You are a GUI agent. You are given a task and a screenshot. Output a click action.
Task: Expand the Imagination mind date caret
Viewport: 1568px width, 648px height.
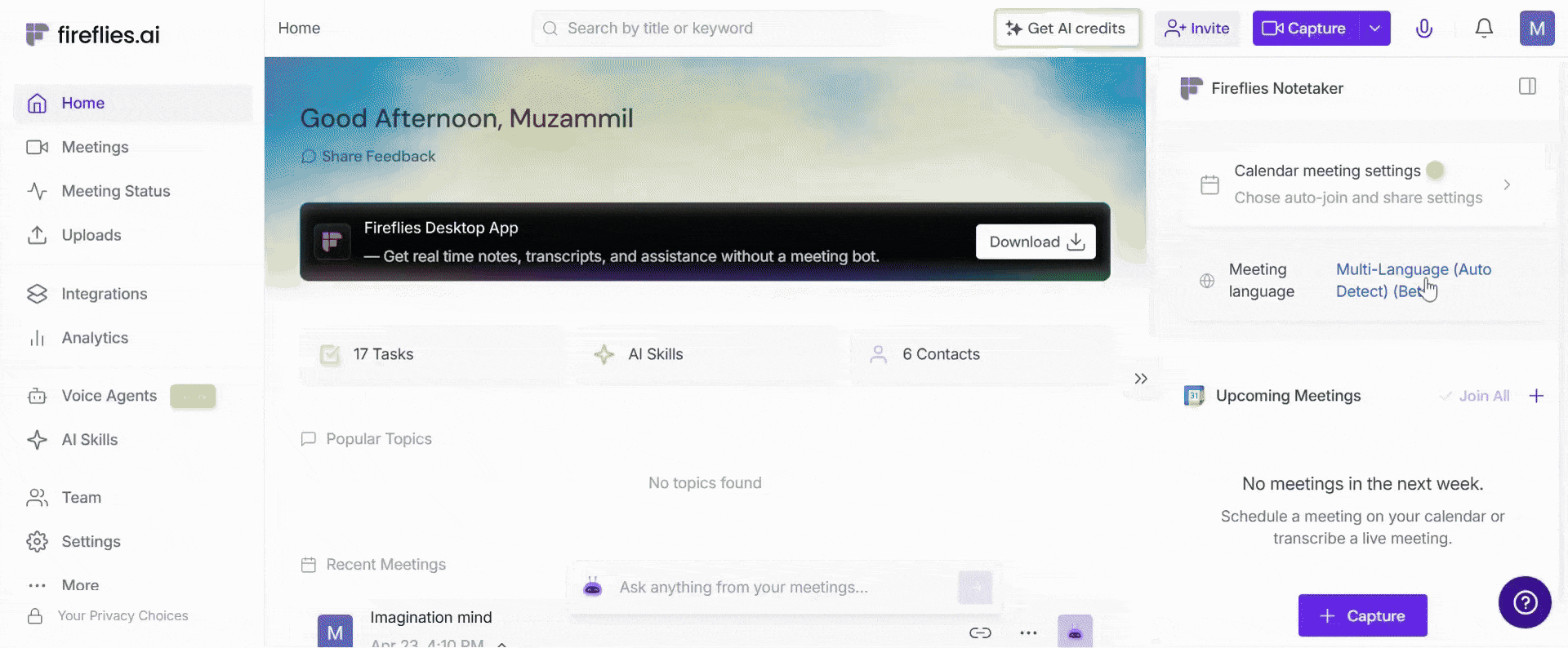pyautogui.click(x=501, y=644)
